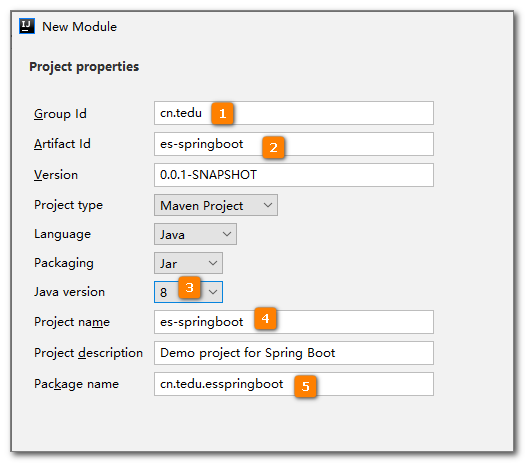The width and height of the screenshot is (525, 463).
Task: Click the Group Id label
Action: pos(60,114)
